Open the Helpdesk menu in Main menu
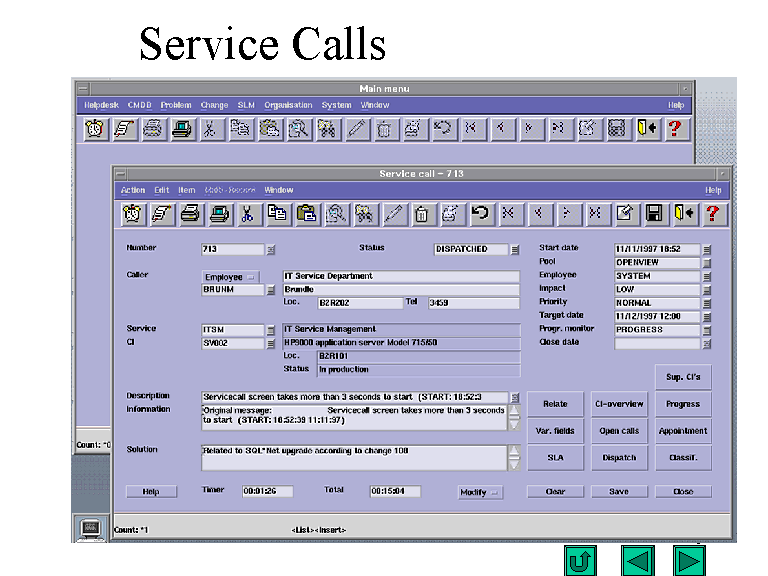The height and width of the screenshot is (576, 768). 101,105
